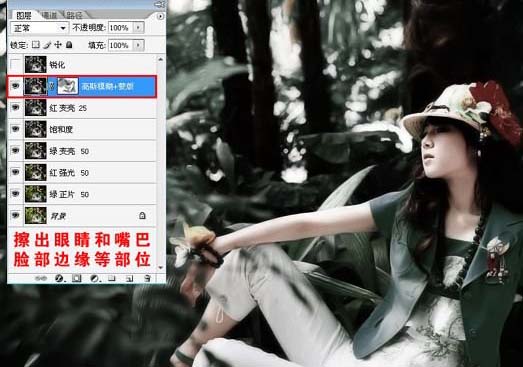Create a new layer group folder
Screen dimensions: 523x367
112,278
